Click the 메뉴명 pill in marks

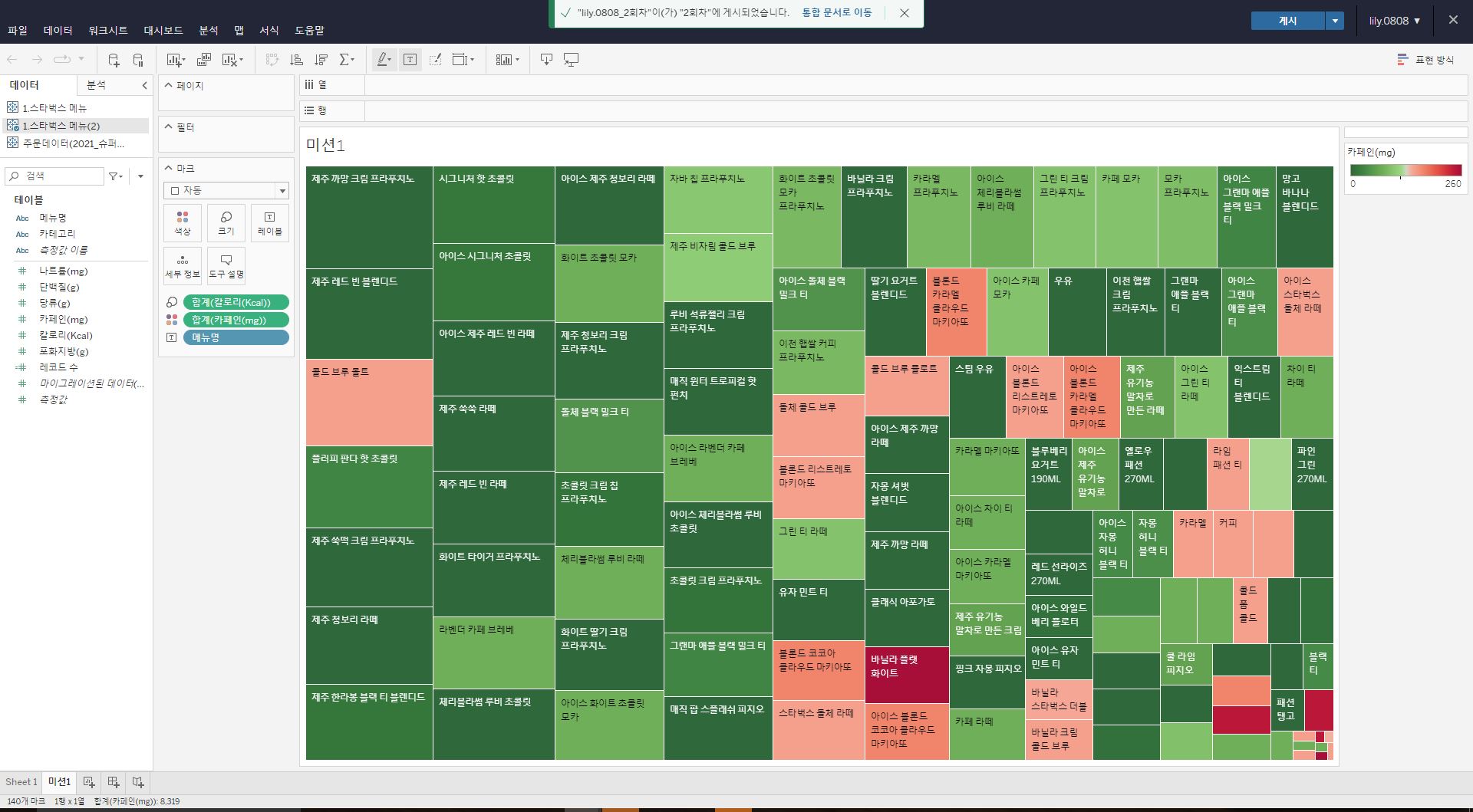tap(236, 337)
